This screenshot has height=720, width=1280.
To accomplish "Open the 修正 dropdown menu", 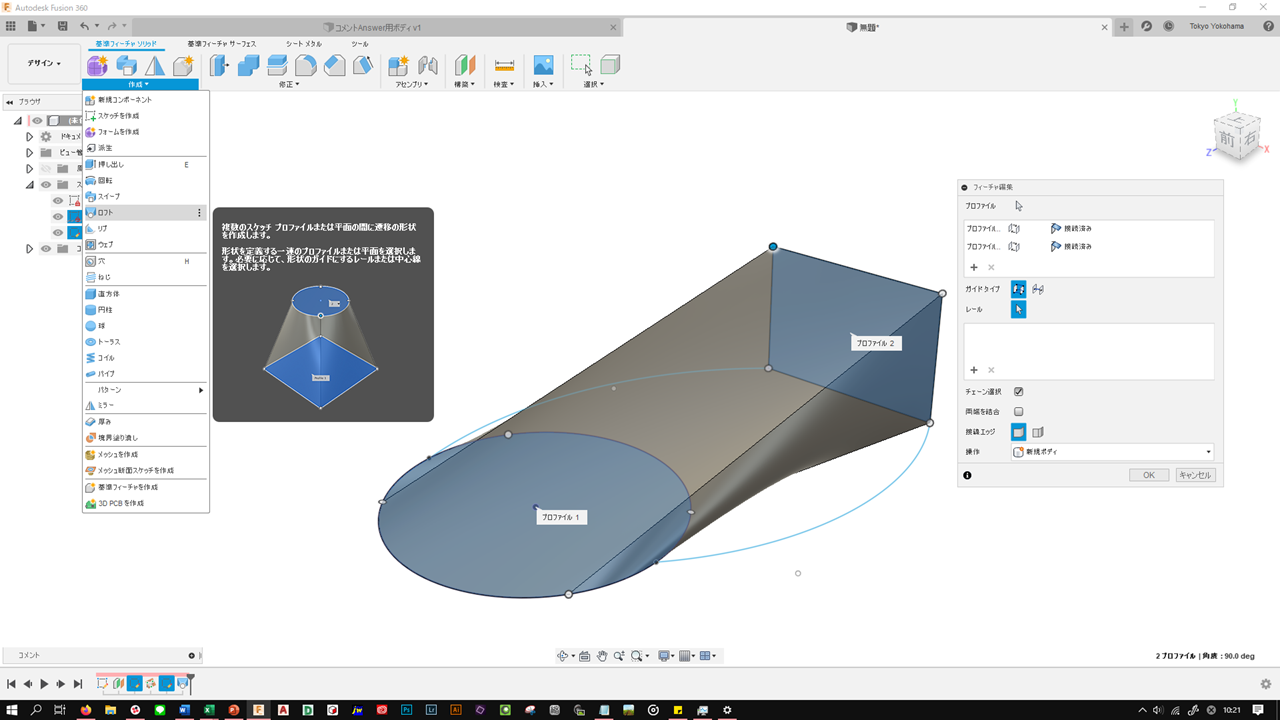I will pos(288,84).
